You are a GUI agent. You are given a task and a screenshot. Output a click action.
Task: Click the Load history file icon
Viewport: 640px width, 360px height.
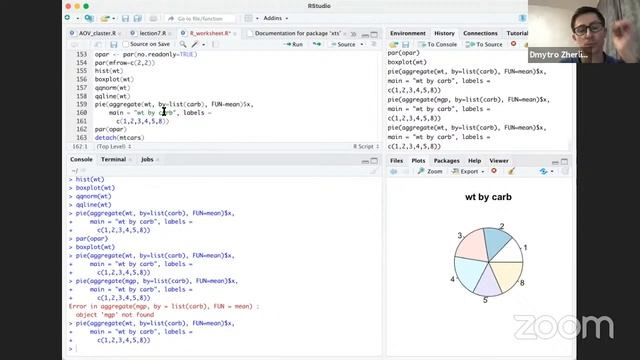point(393,44)
